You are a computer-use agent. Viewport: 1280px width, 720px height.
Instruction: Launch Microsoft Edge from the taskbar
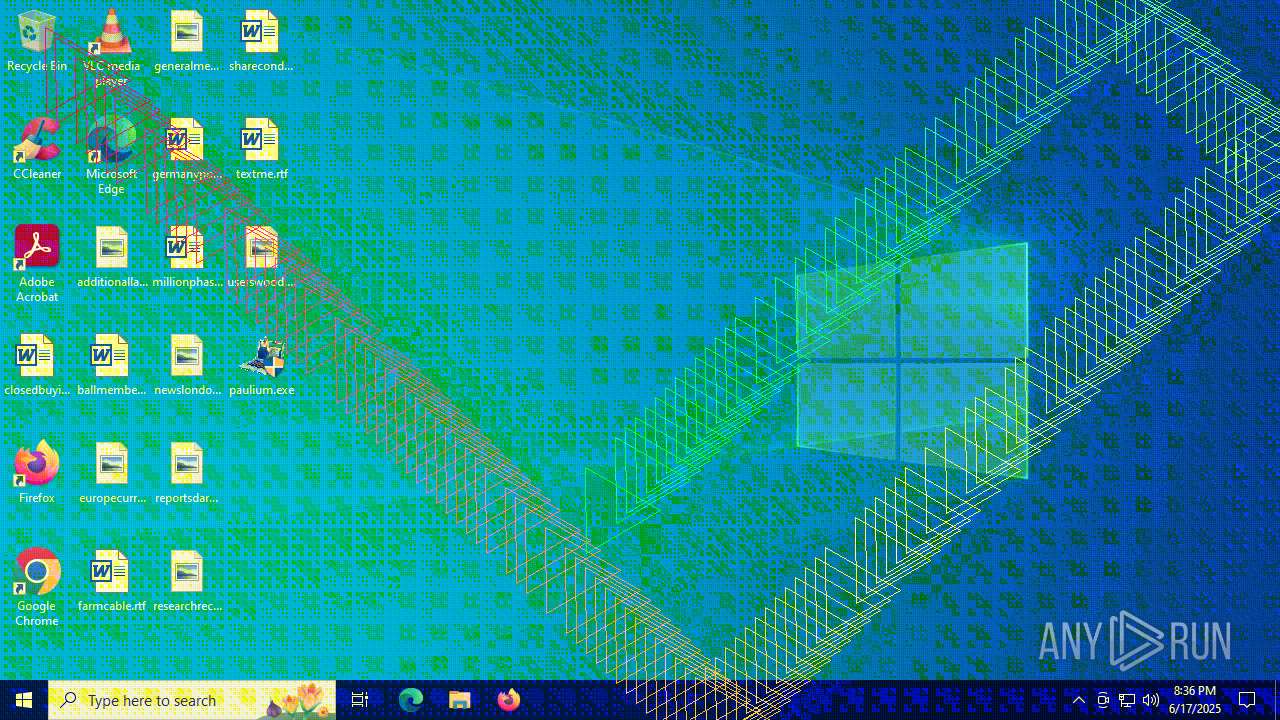411,700
